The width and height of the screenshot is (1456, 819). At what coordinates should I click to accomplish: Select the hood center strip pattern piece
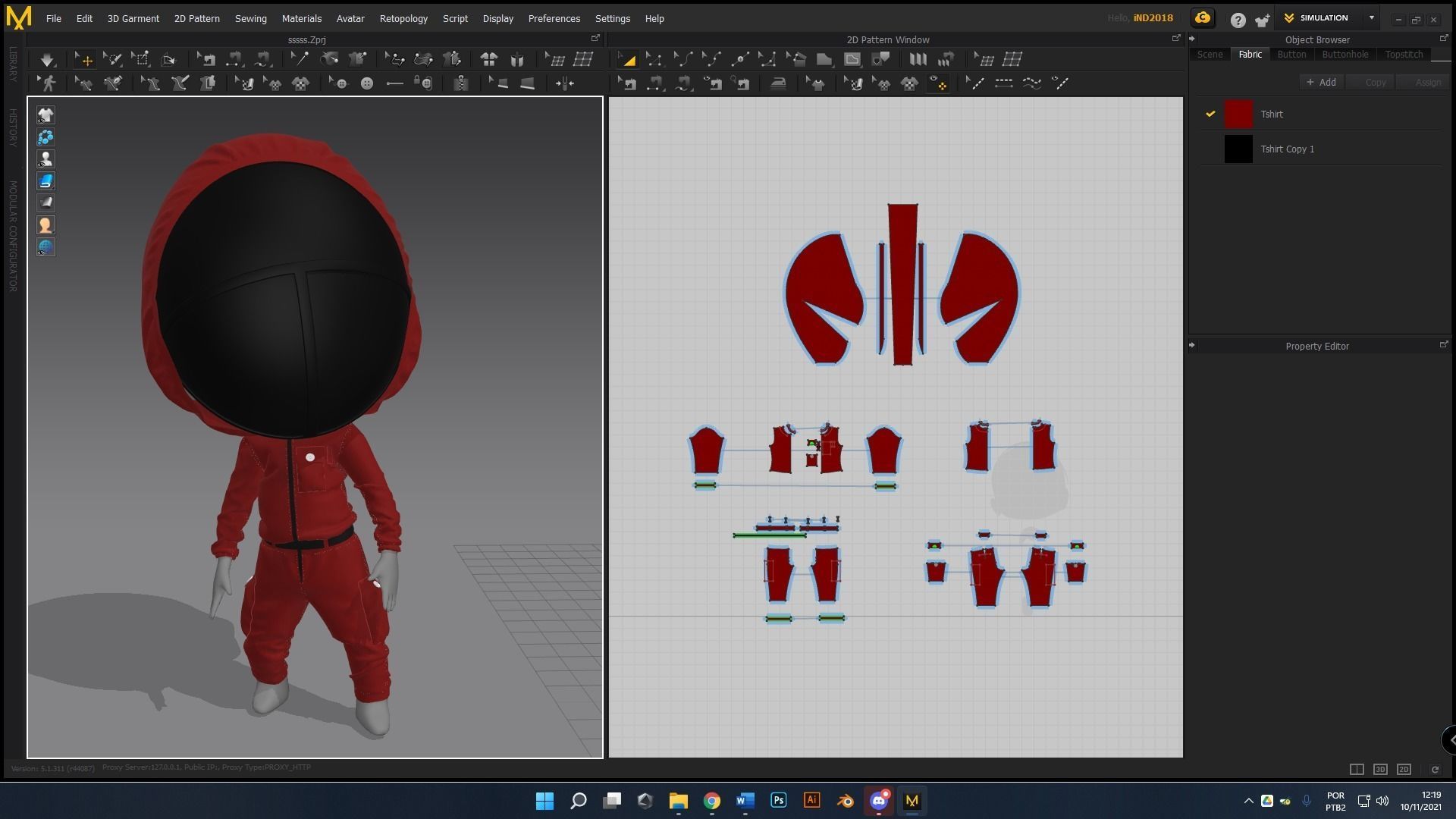pyautogui.click(x=902, y=284)
